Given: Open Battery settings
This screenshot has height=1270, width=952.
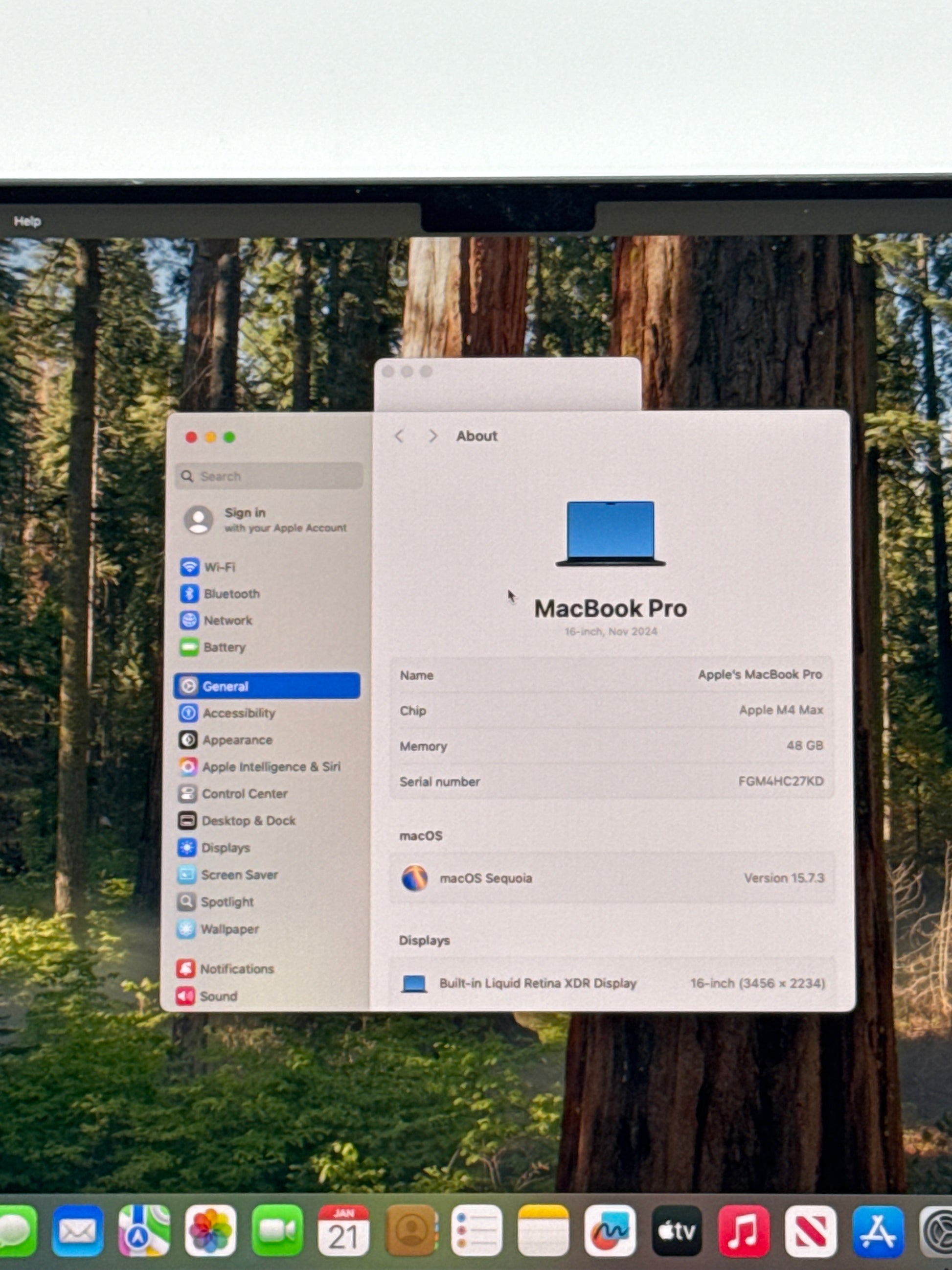Looking at the screenshot, I should click(224, 647).
